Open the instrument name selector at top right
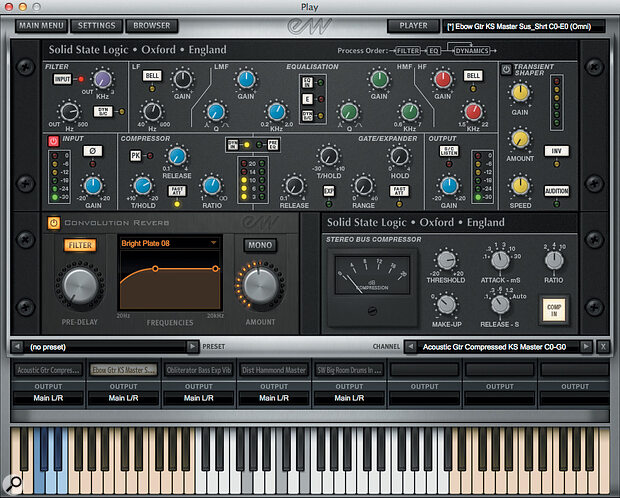The image size is (620, 498). click(524, 27)
